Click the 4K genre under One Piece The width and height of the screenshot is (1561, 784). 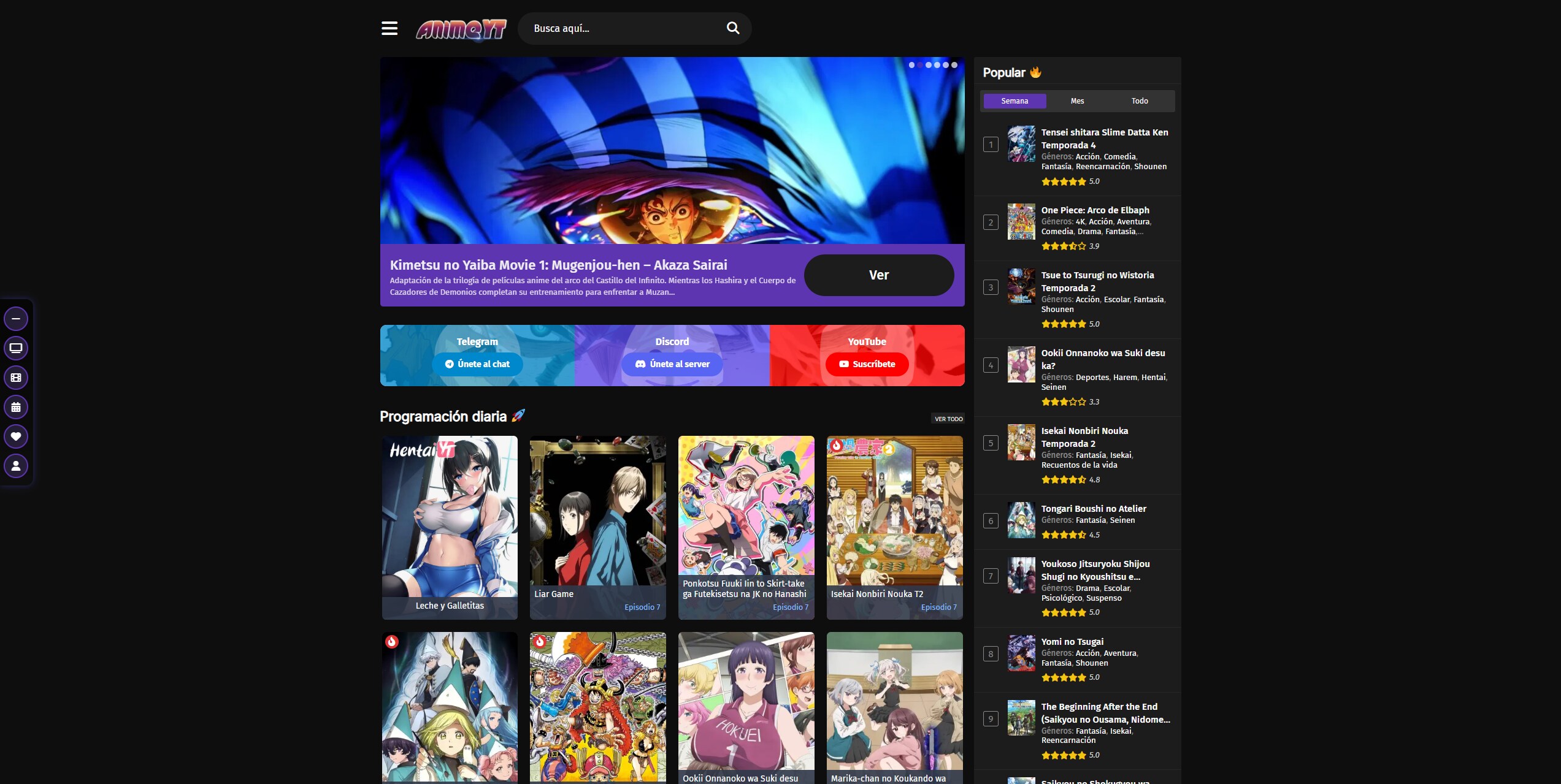tap(1080, 222)
